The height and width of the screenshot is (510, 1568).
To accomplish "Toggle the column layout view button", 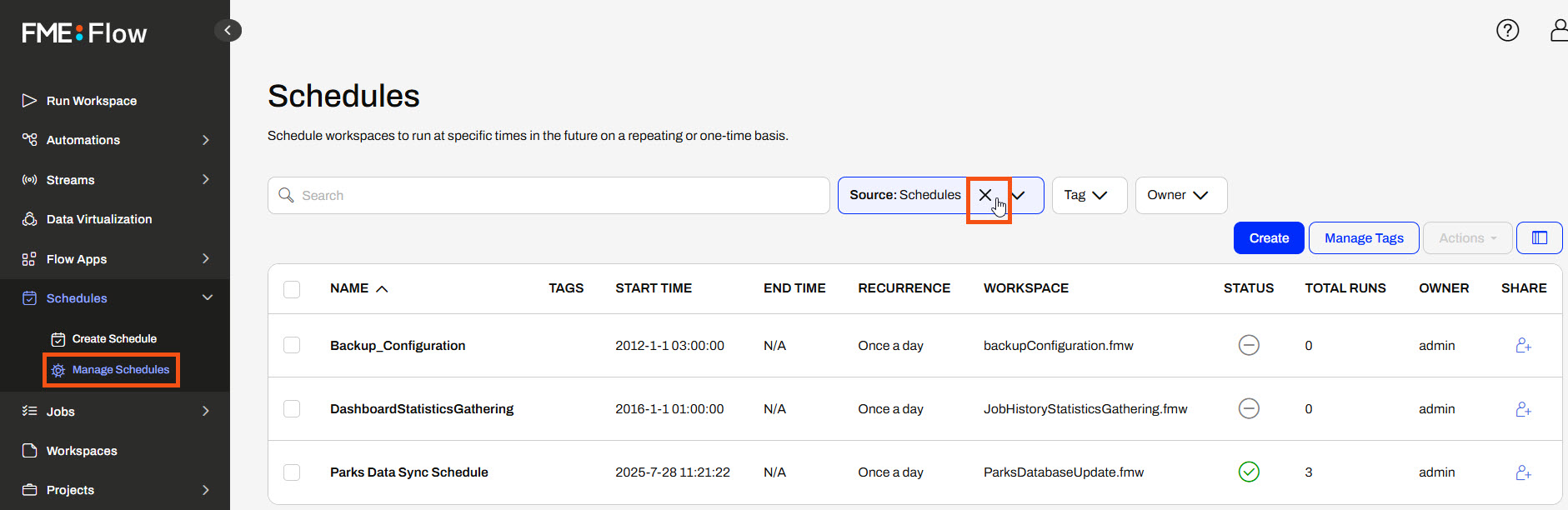I will (1539, 238).
